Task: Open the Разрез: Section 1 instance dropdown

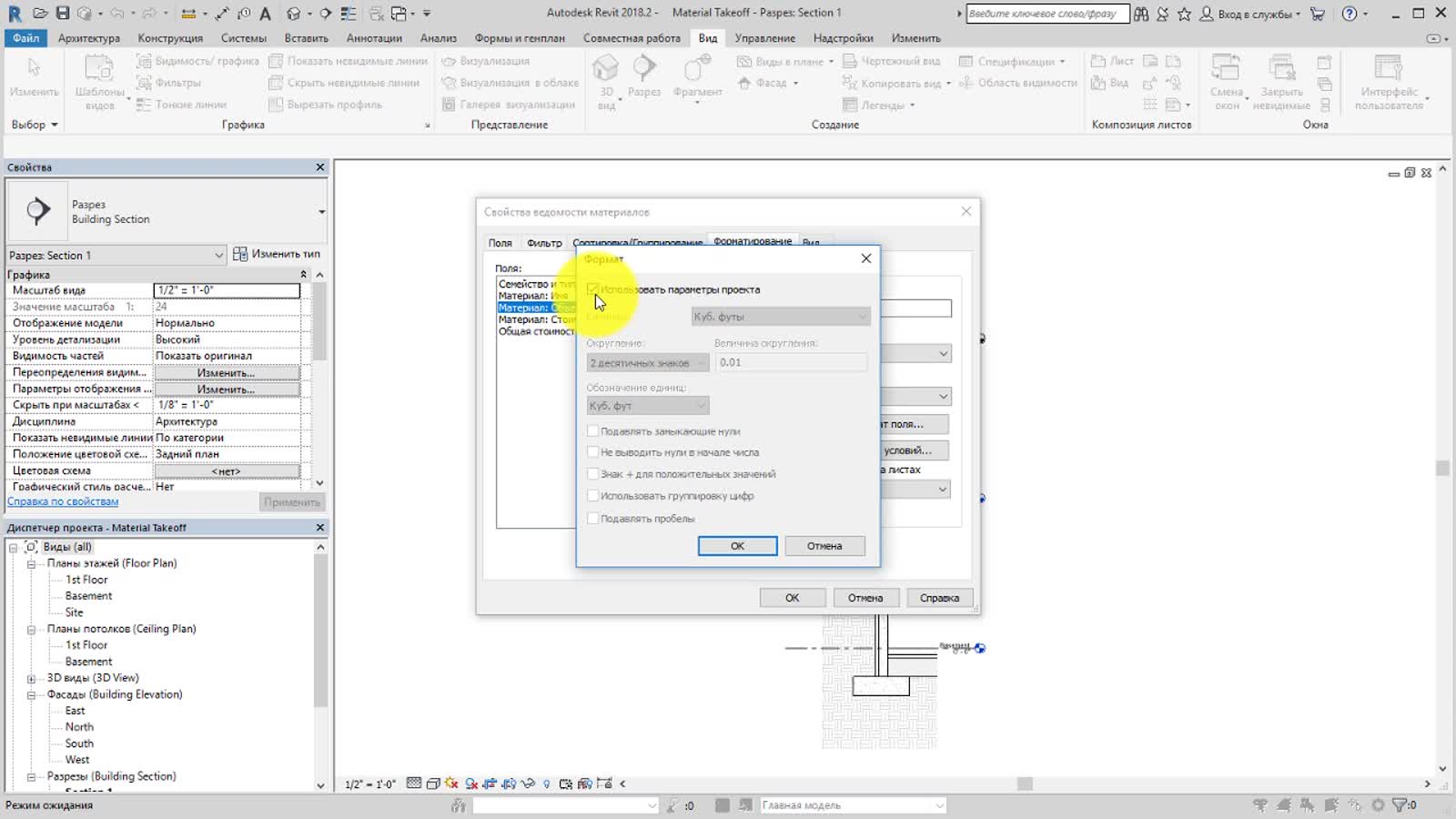Action: (x=116, y=256)
